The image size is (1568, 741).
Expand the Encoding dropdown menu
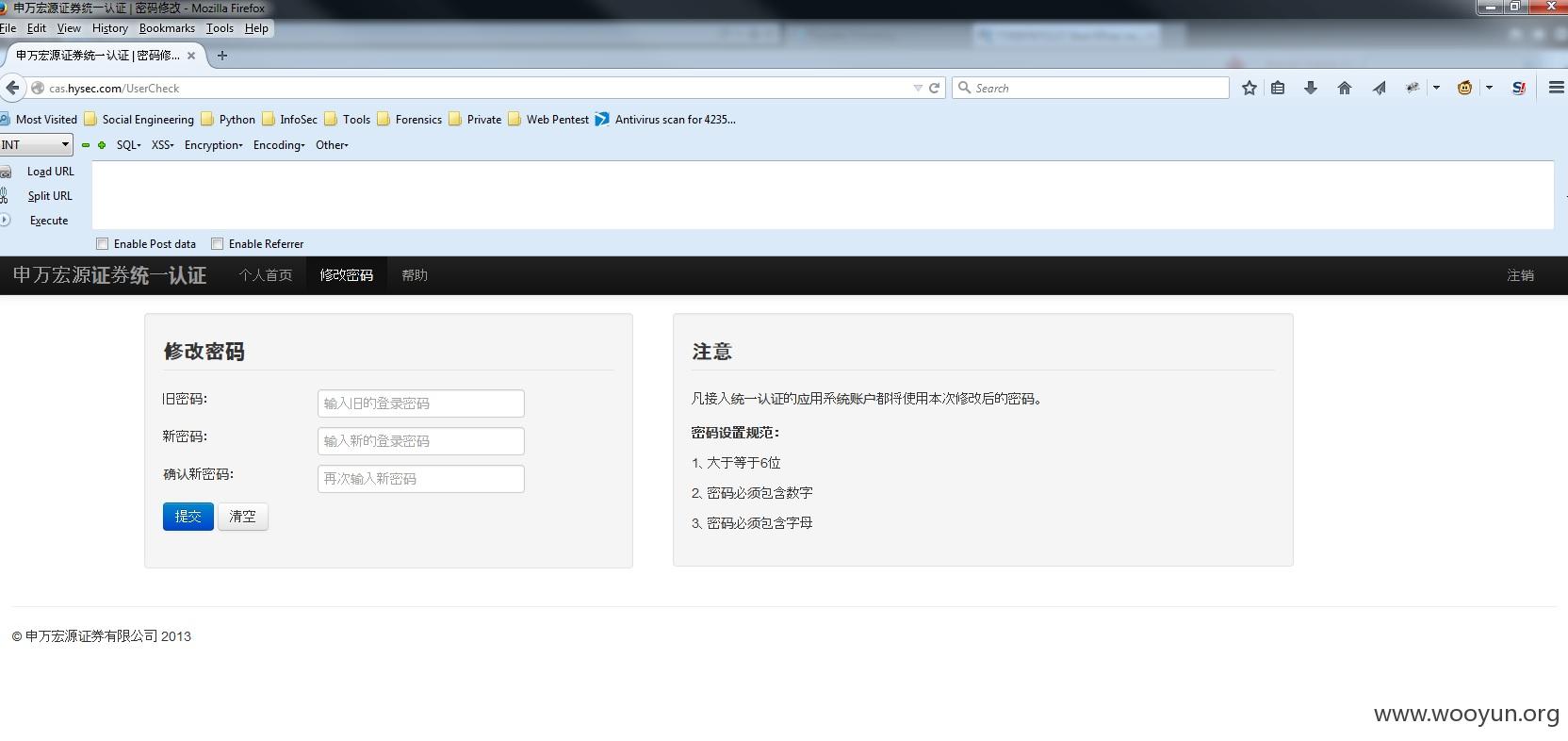pyautogui.click(x=279, y=145)
